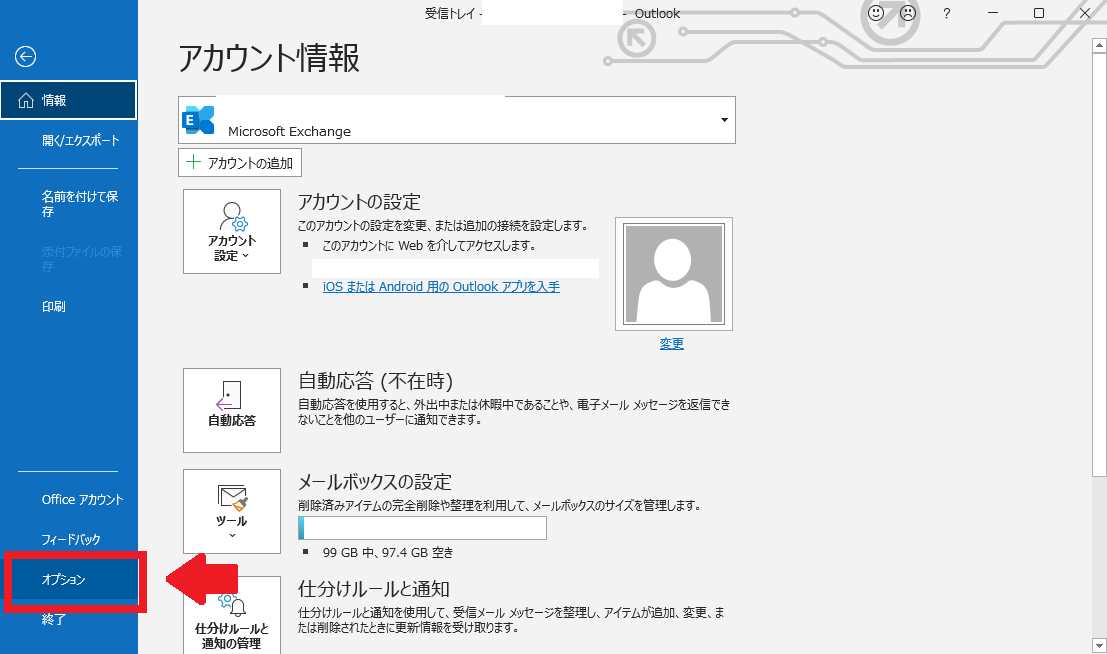1107x654 pixels.
Task: Open 仕分けルールと通知の管理 icon button
Action: [232, 617]
